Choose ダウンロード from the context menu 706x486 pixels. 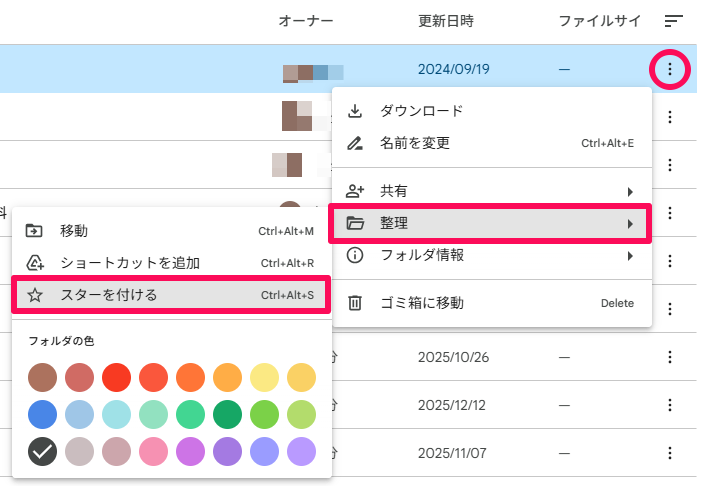pos(492,111)
